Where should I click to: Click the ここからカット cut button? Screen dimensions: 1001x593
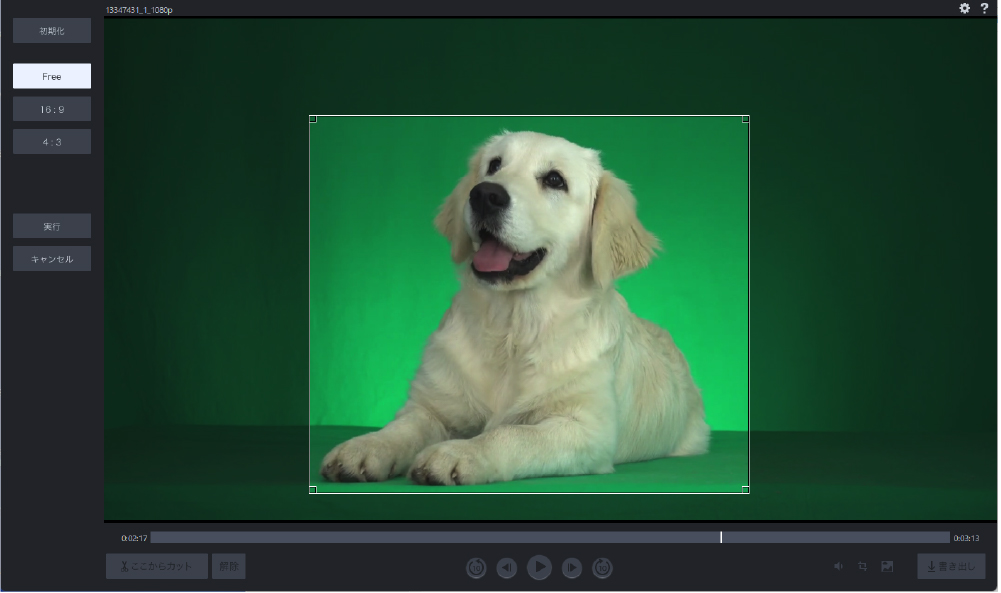157,567
